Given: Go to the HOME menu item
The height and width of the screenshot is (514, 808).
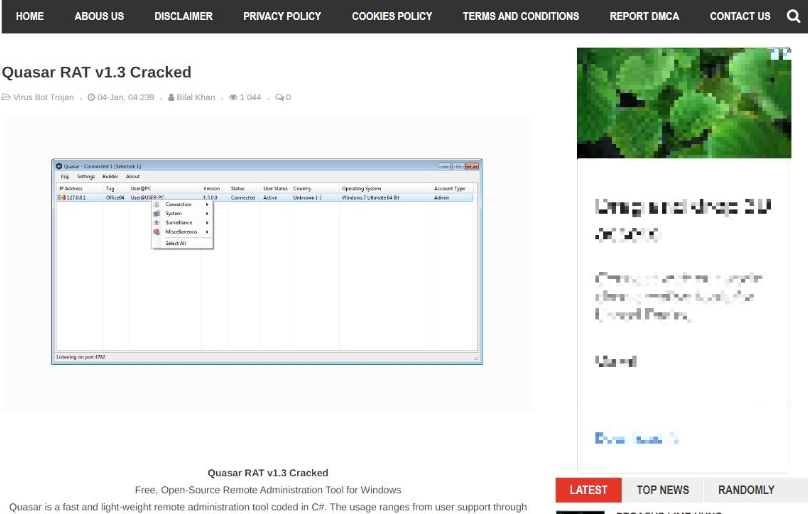Looking at the screenshot, I should click(x=30, y=16).
